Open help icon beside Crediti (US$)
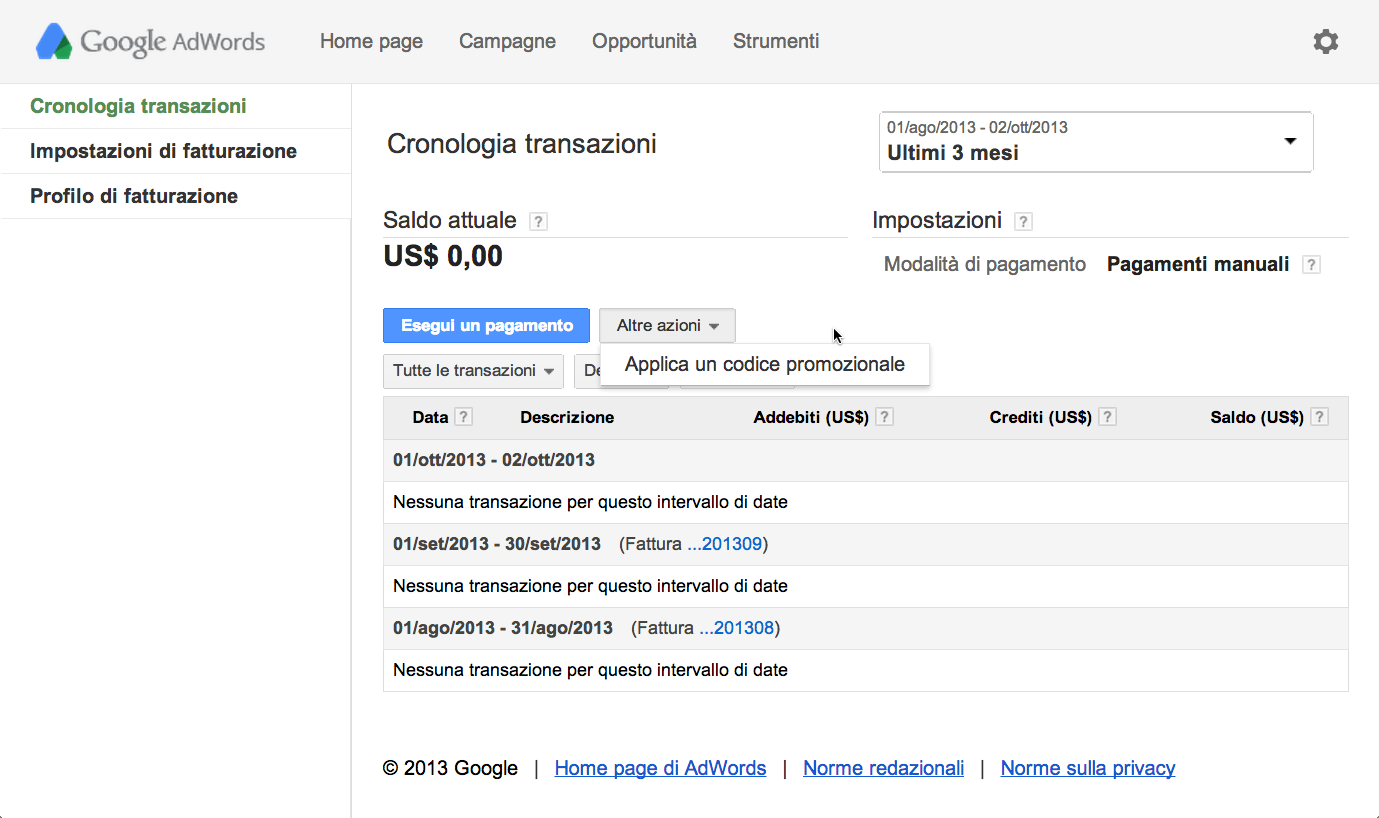 coord(1107,417)
